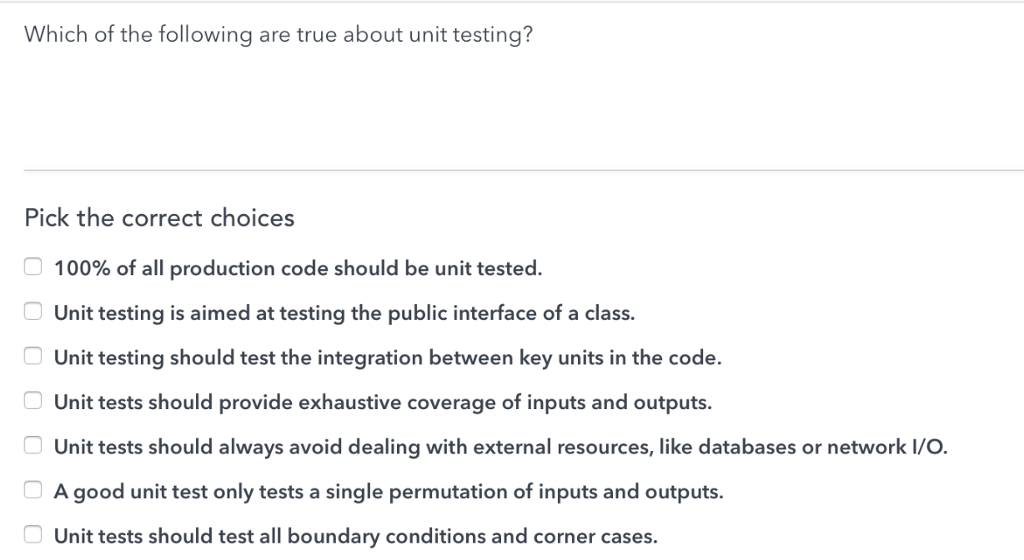The height and width of the screenshot is (560, 1024).
Task: Click the word 'choices' in the heading
Action: (x=252, y=218)
